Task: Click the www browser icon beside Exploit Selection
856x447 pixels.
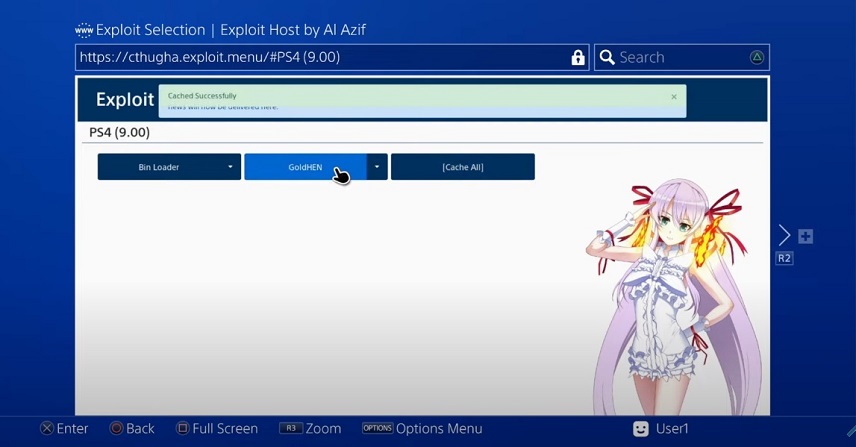Action: pyautogui.click(x=84, y=30)
